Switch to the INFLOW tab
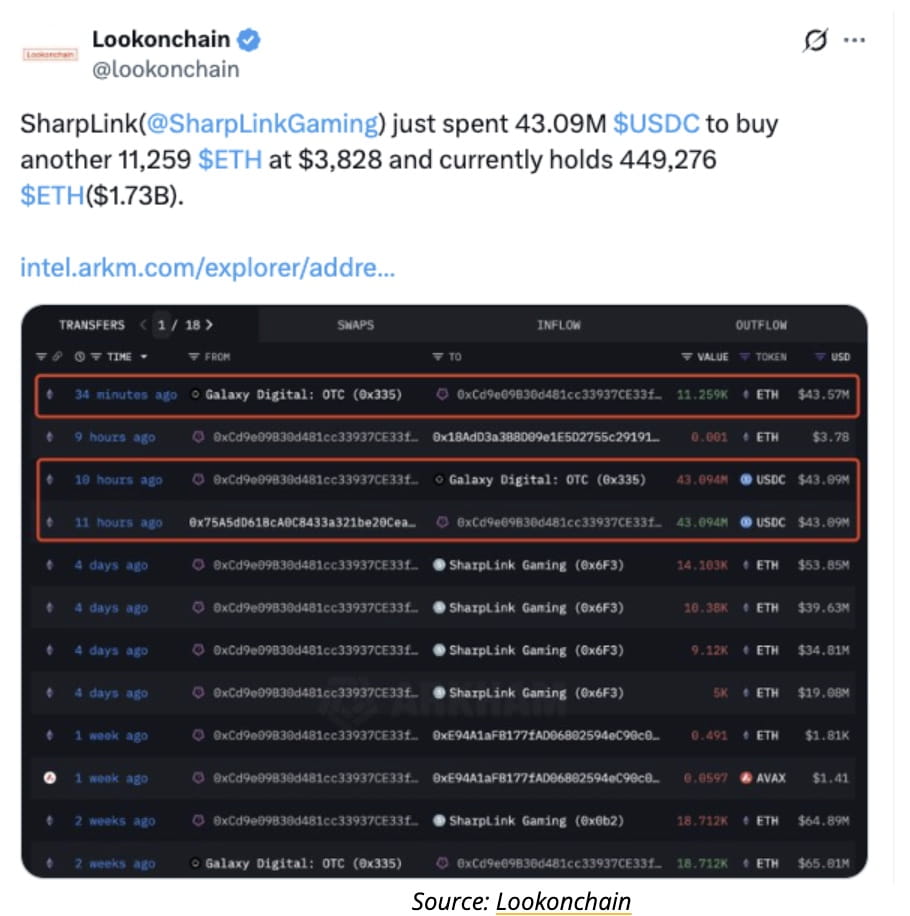Image resolution: width=910 pixels, height=916 pixels. click(x=558, y=325)
